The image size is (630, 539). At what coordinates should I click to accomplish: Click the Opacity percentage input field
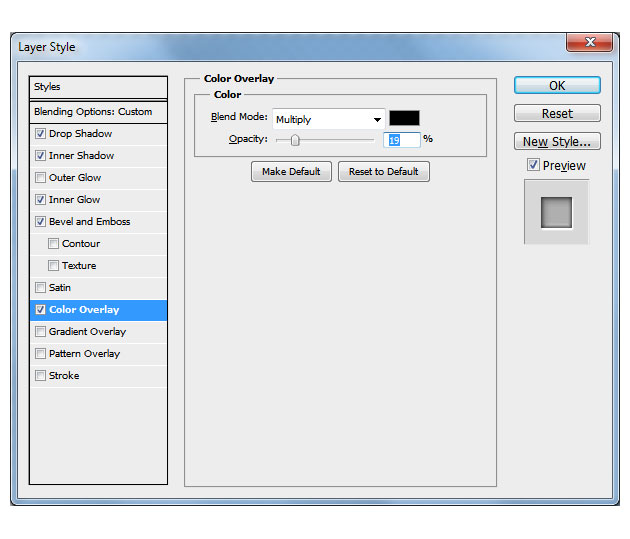[401, 140]
